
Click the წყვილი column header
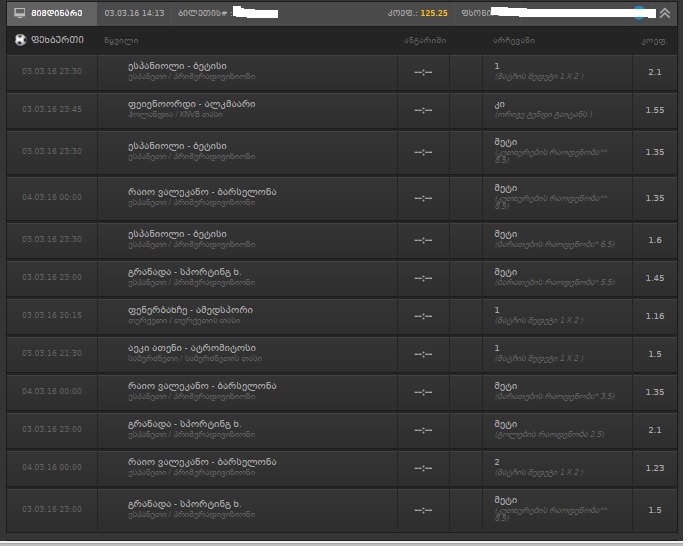121,40
